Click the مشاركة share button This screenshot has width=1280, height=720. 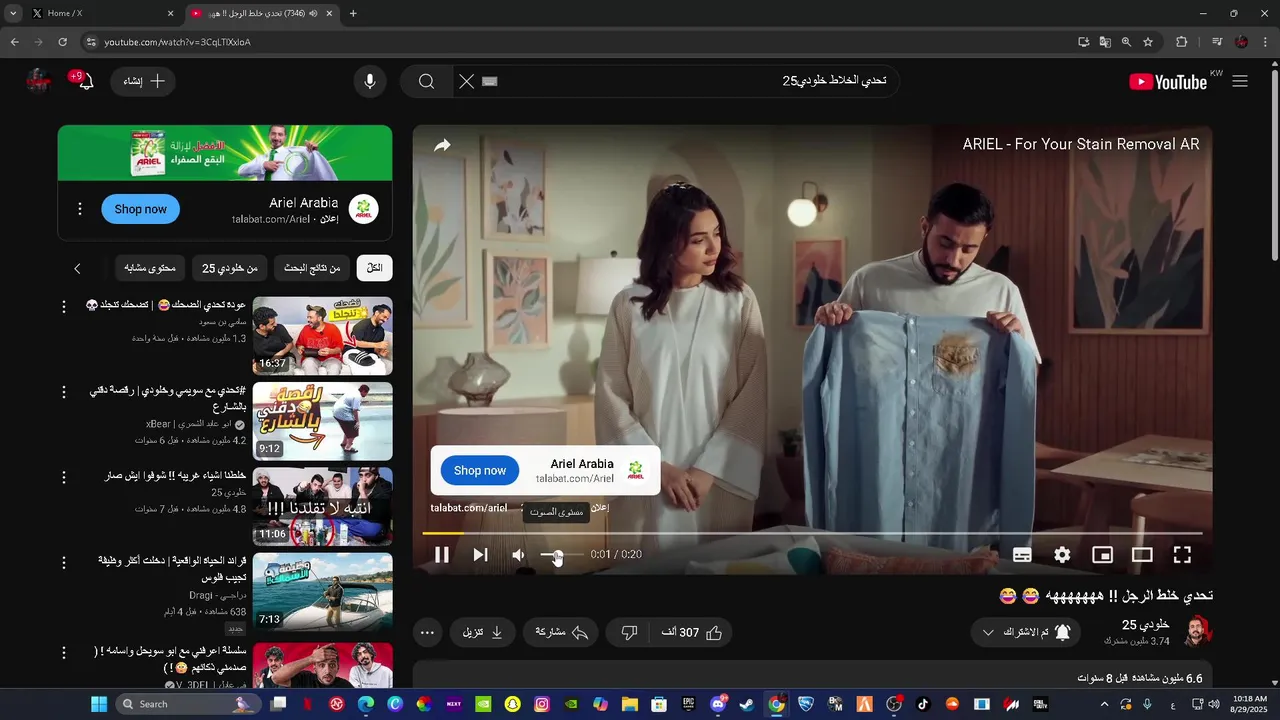point(561,632)
